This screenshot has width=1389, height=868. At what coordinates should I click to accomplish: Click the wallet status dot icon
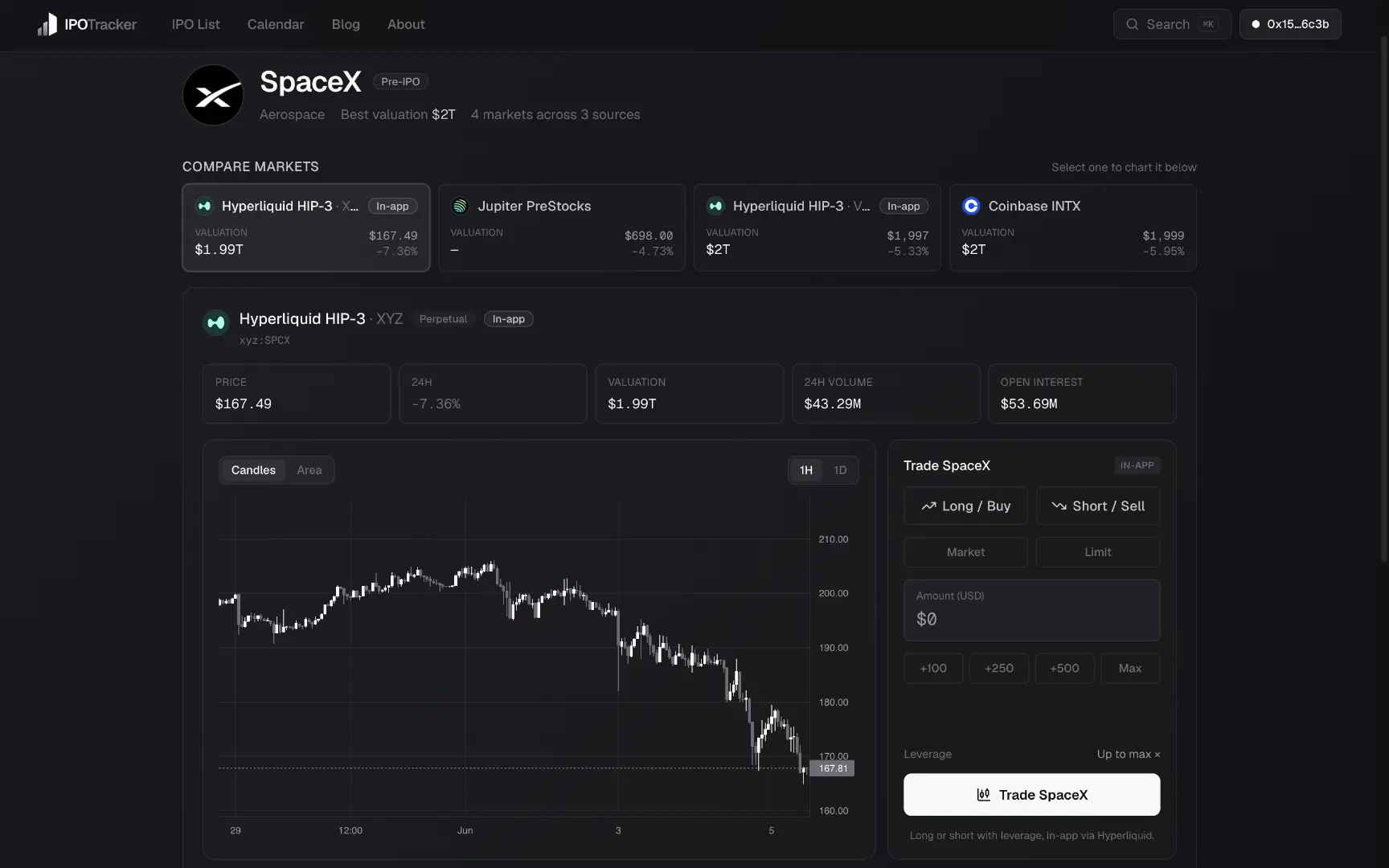pos(1256,24)
